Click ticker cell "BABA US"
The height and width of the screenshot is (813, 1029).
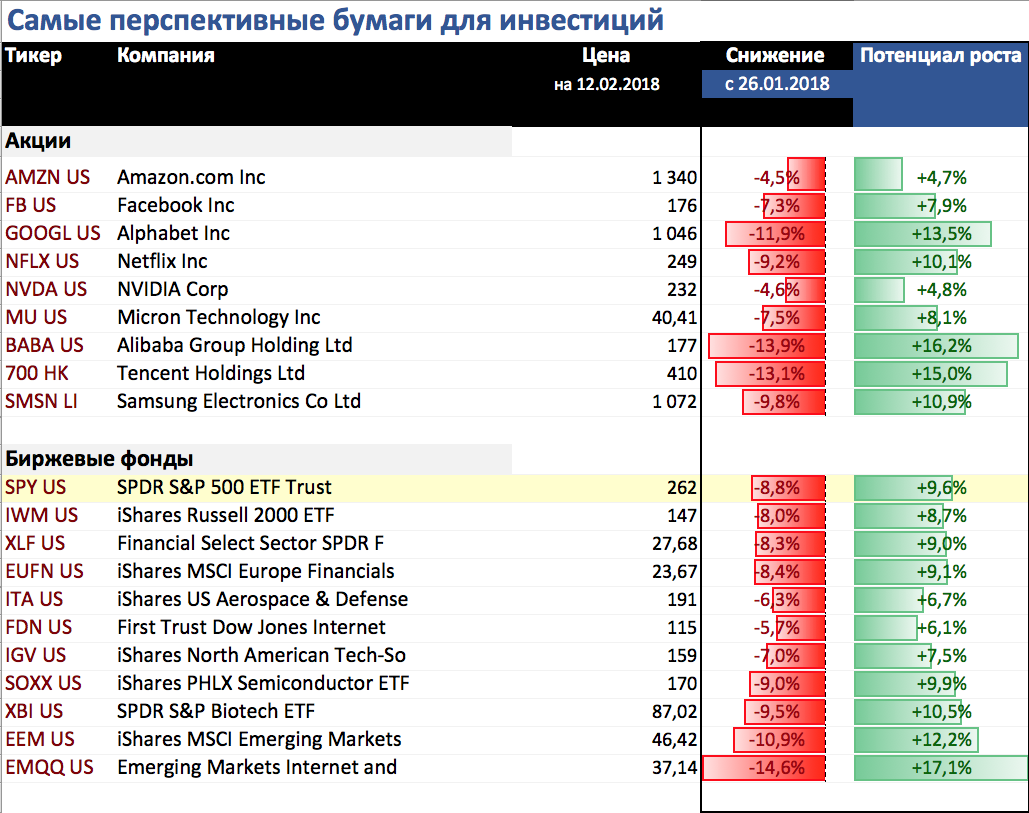(x=45, y=345)
